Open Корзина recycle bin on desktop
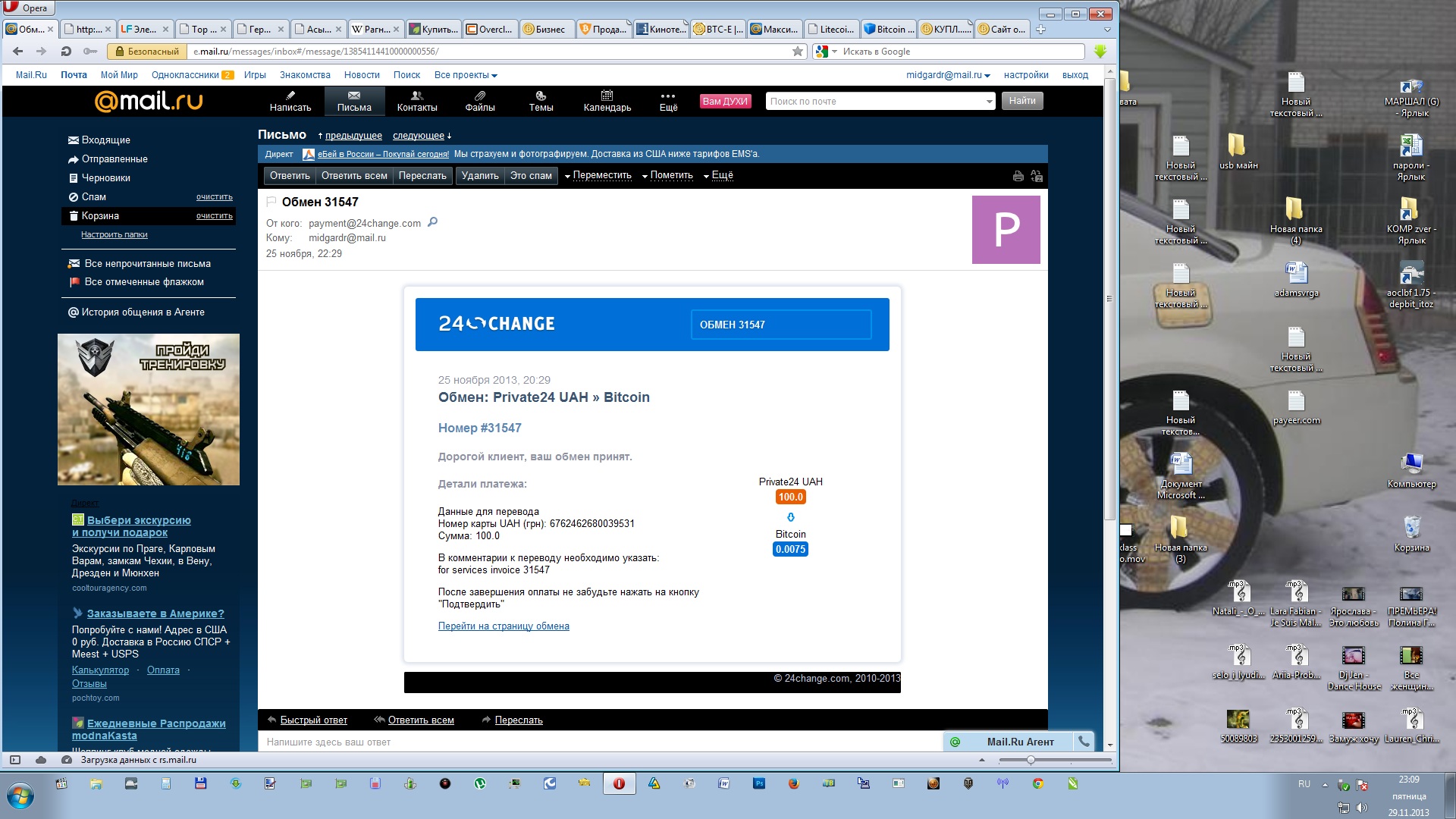1456x819 pixels. tap(1411, 534)
